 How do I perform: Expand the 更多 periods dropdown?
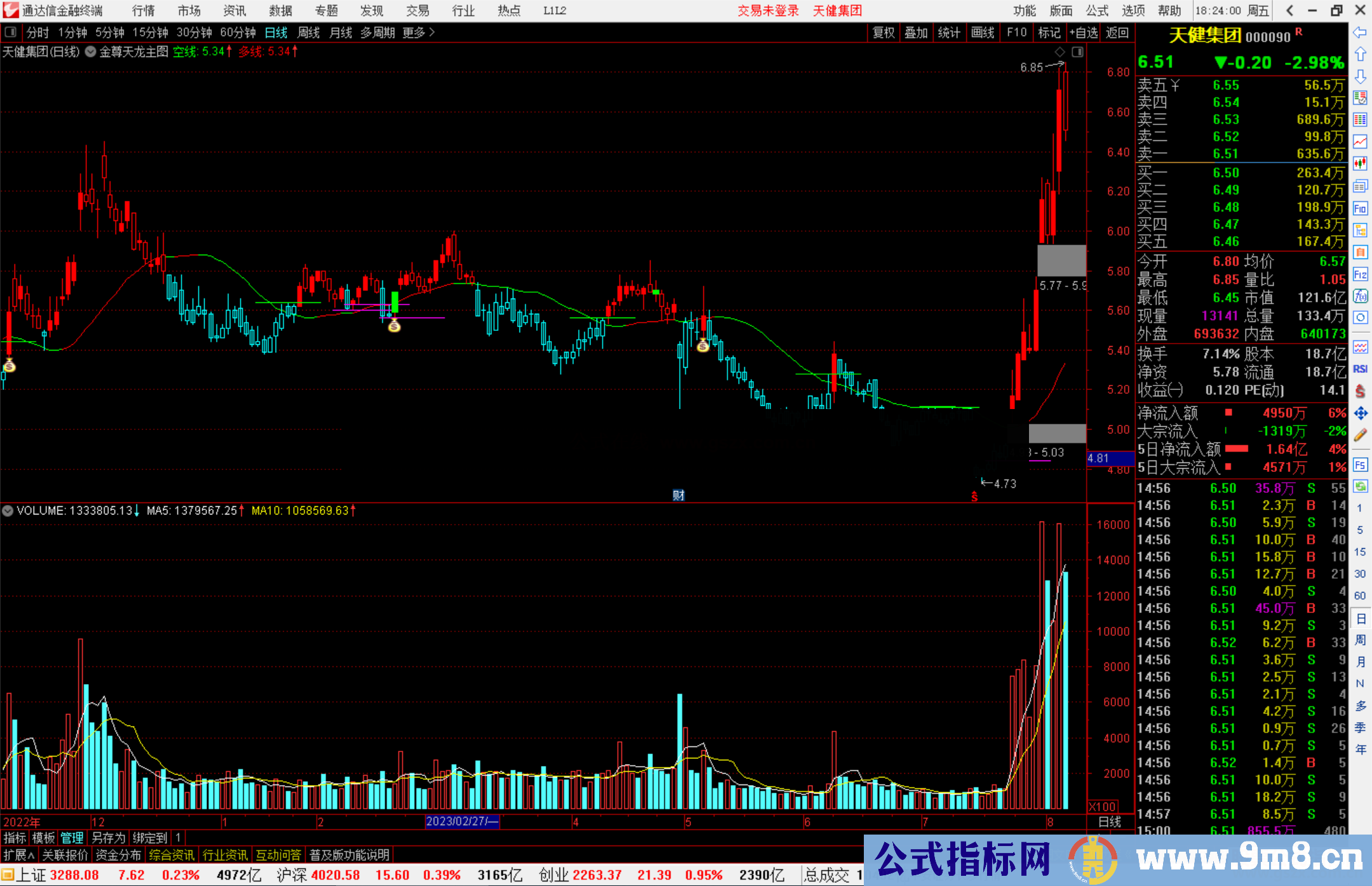[x=419, y=32]
